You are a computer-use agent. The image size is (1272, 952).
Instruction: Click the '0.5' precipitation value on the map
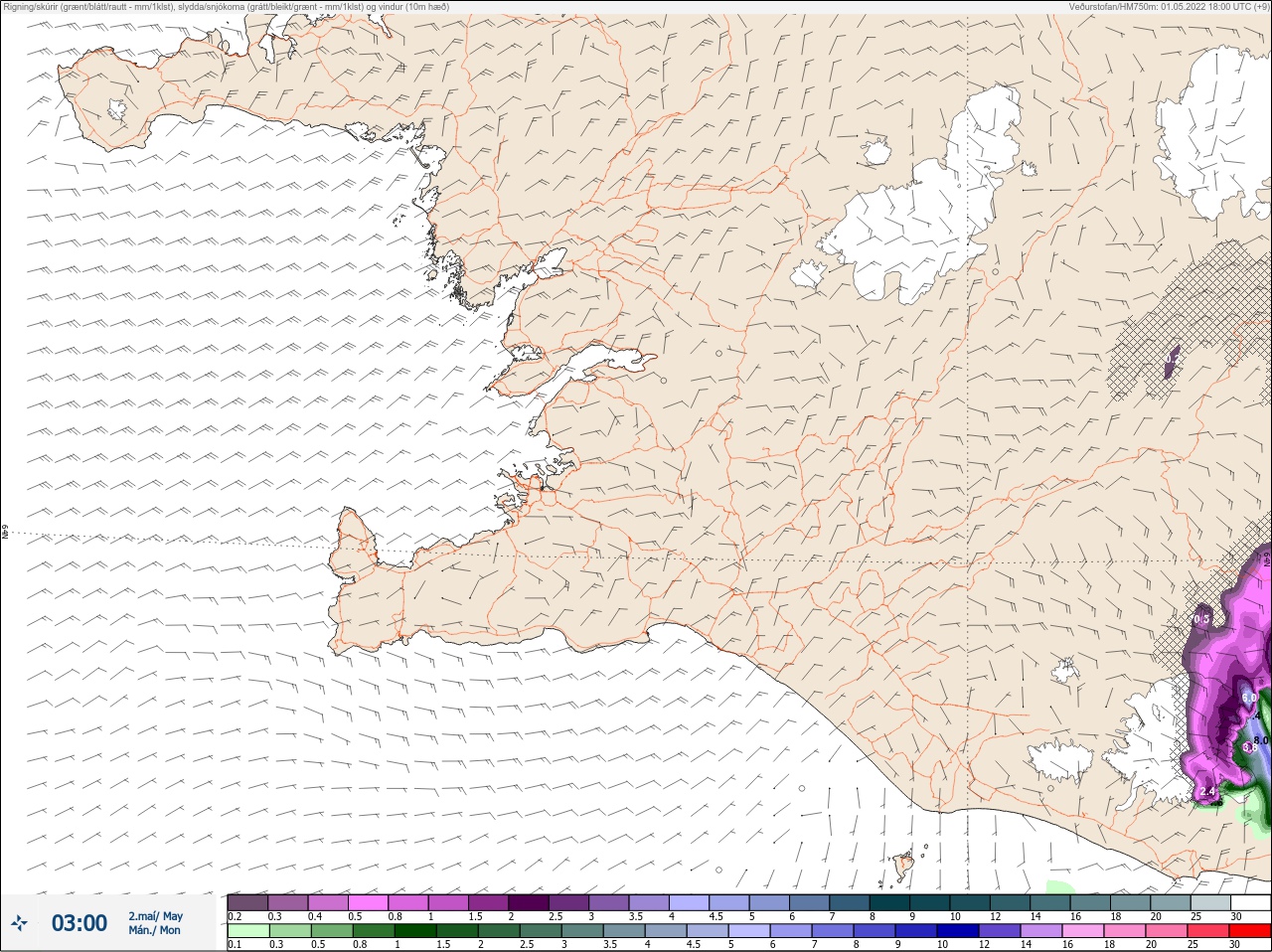1201,619
